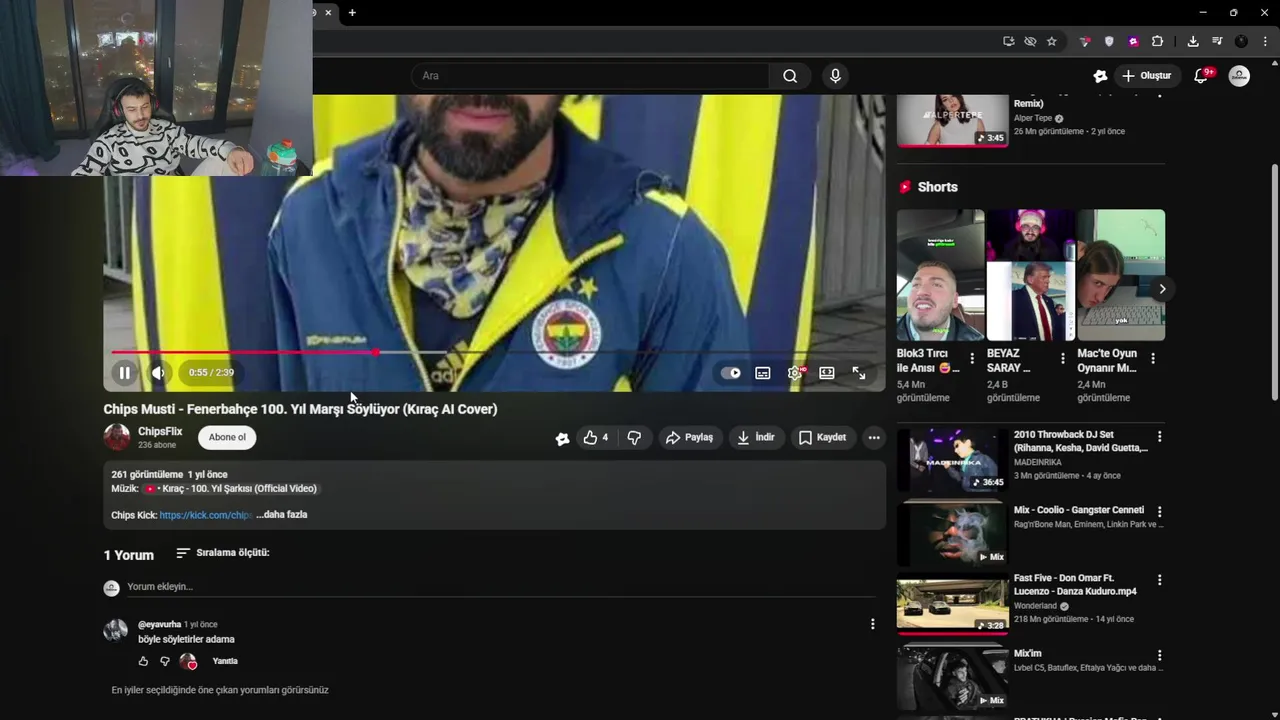This screenshot has height=720, width=1280.
Task: Open the kick.com link in description
Action: pyautogui.click(x=205, y=515)
